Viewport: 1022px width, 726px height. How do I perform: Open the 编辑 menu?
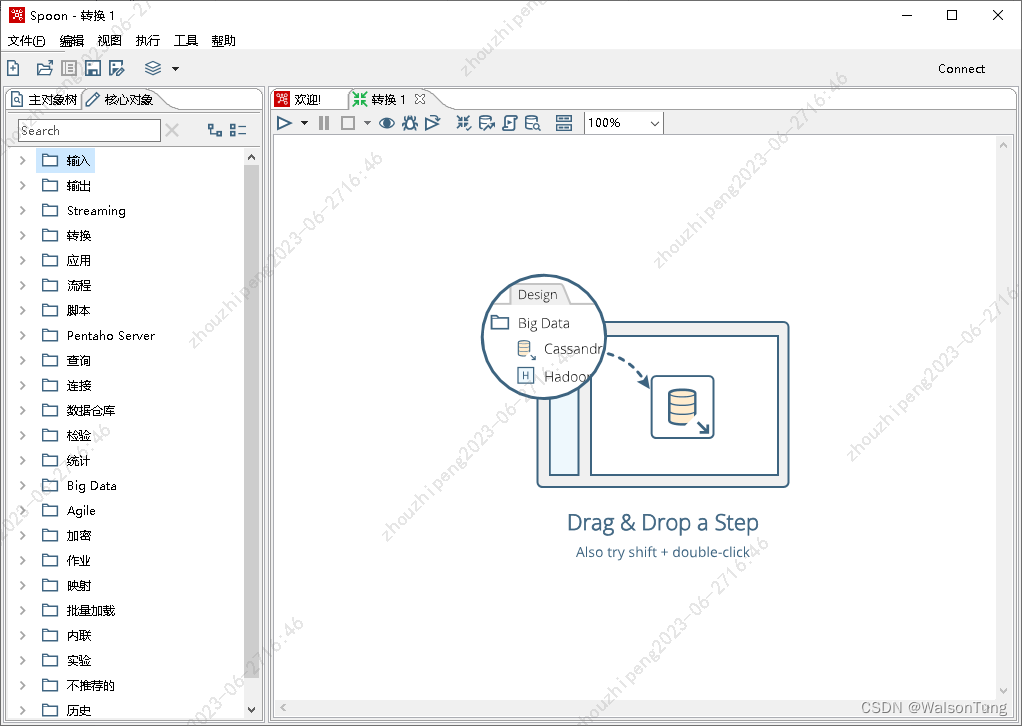72,40
